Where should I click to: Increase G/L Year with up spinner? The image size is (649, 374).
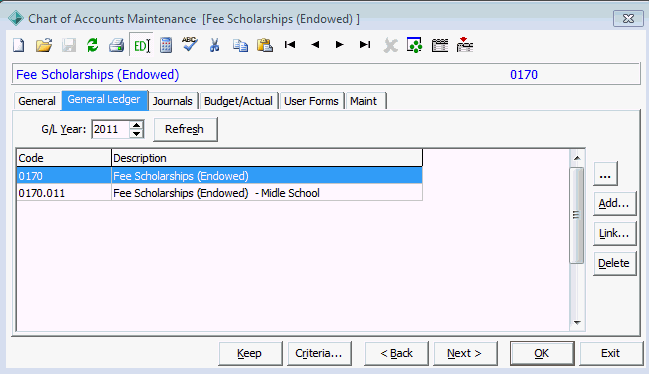[137, 125]
